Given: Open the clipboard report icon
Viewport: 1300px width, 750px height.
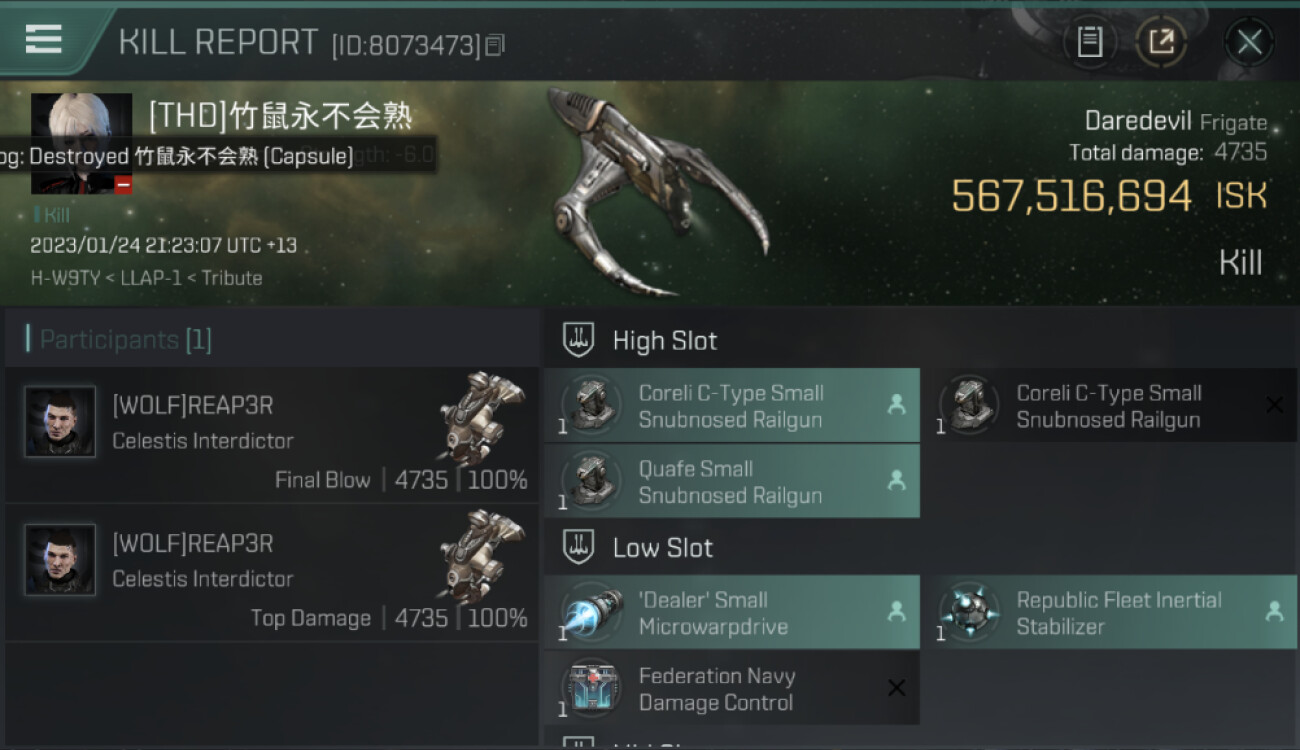Looking at the screenshot, I should [1089, 42].
